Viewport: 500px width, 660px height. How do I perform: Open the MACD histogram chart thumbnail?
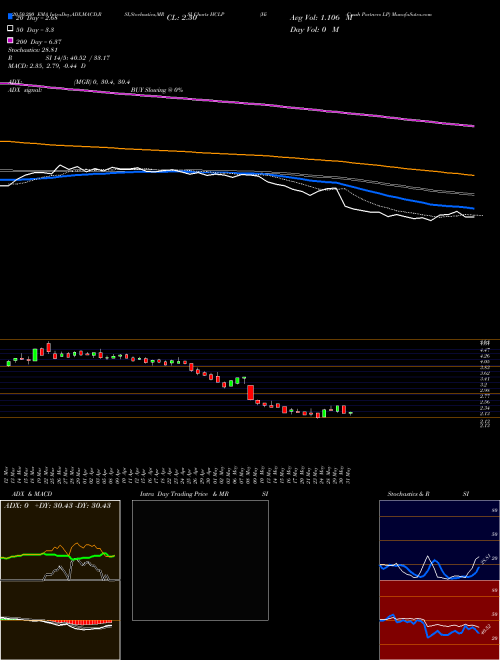[x=60, y=620]
